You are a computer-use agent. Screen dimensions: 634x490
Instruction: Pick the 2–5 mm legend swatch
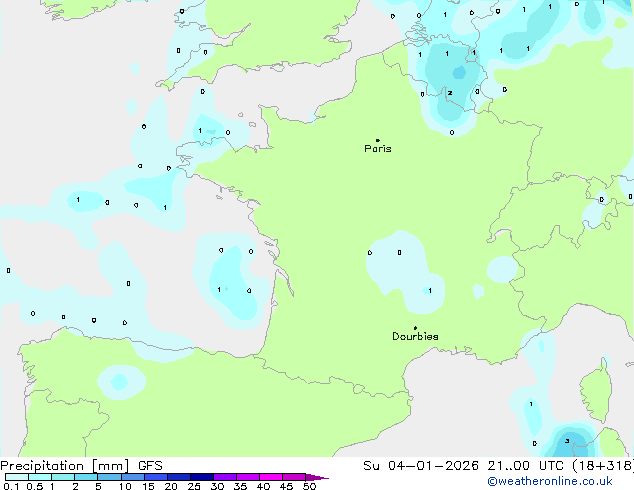point(86,477)
